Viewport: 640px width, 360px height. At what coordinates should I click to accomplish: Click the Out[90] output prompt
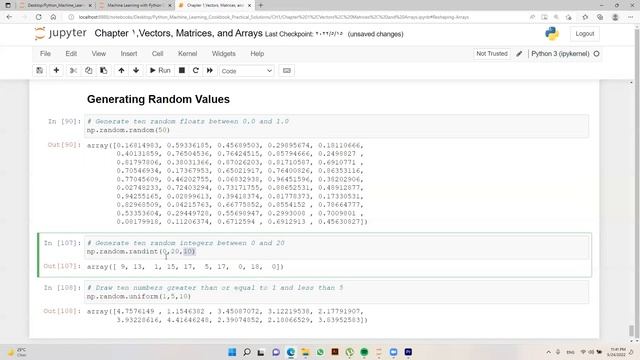64,145
